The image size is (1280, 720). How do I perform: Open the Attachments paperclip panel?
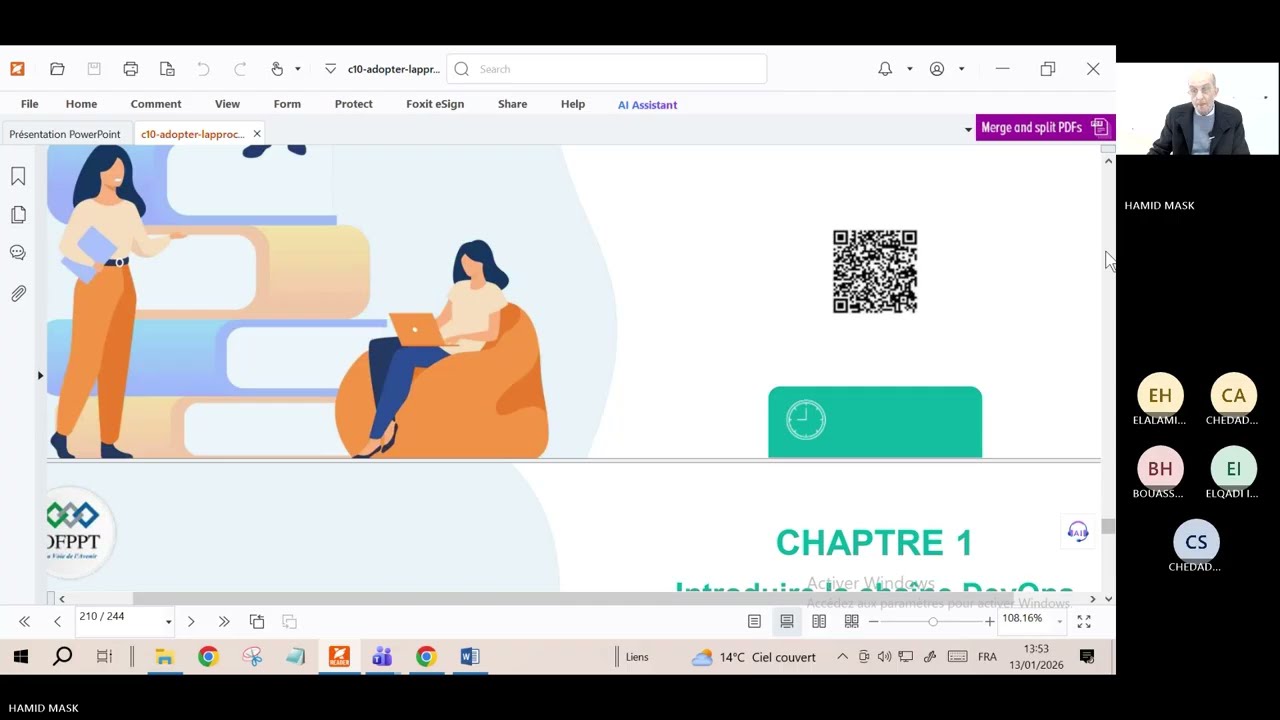pyautogui.click(x=18, y=293)
